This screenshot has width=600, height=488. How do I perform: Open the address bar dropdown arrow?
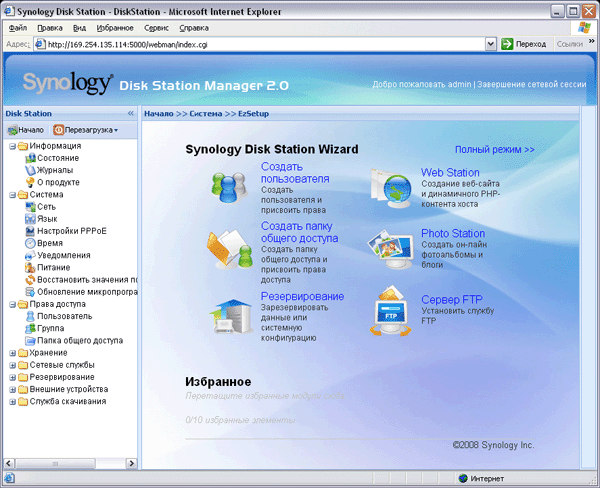click(491, 44)
